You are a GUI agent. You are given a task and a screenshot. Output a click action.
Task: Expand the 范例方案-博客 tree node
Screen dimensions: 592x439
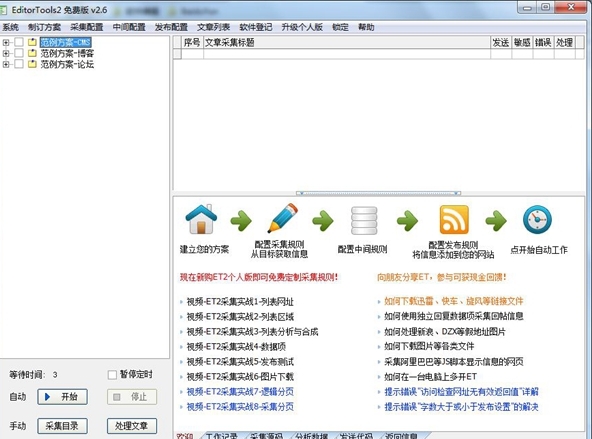coord(6,54)
